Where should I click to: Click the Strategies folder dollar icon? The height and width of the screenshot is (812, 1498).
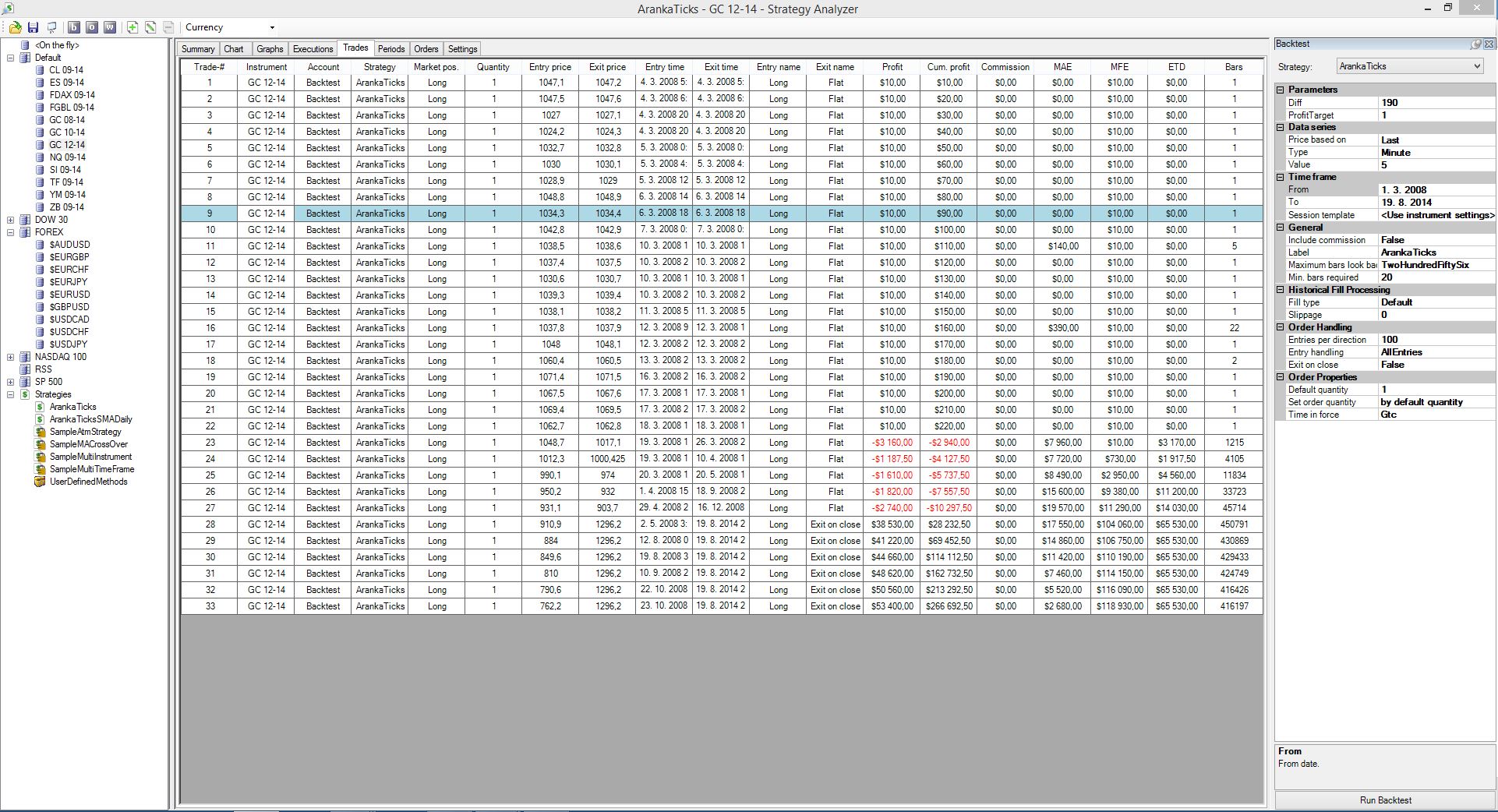[25, 394]
